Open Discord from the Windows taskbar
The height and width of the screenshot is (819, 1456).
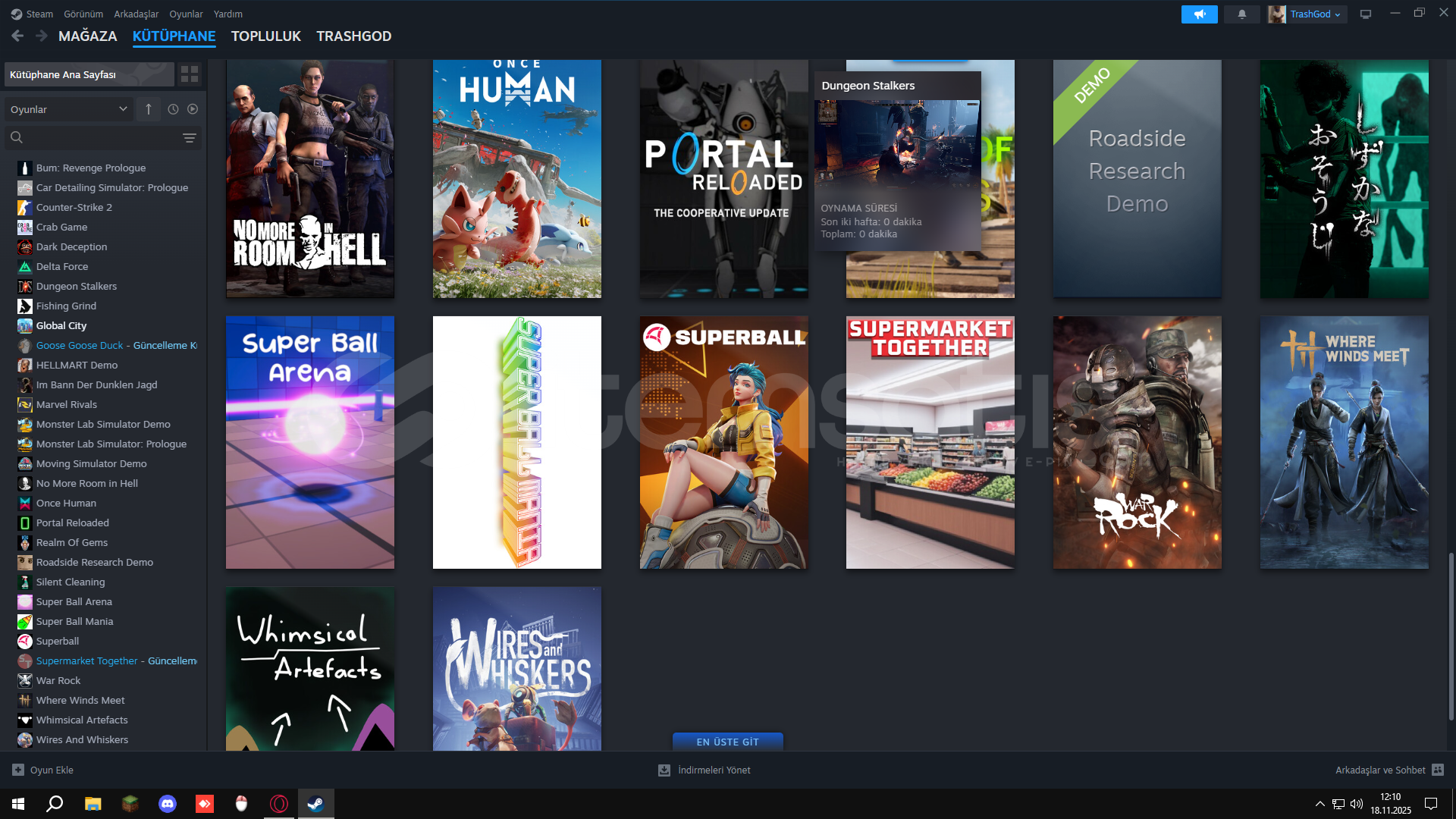[168, 804]
